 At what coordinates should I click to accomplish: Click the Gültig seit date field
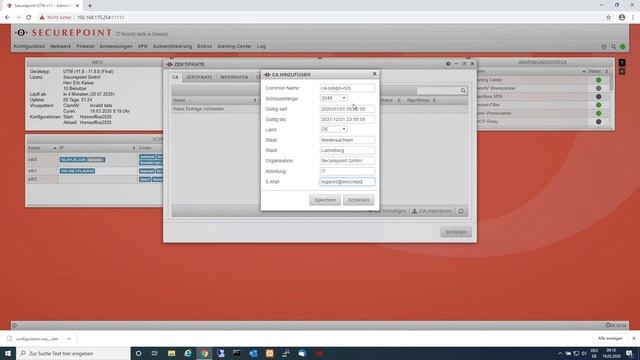point(347,109)
